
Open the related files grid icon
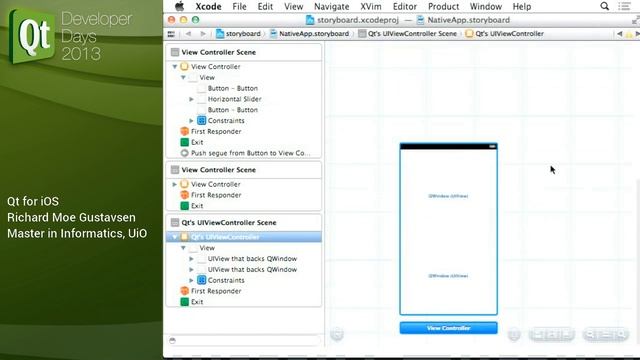pyautogui.click(x=171, y=34)
